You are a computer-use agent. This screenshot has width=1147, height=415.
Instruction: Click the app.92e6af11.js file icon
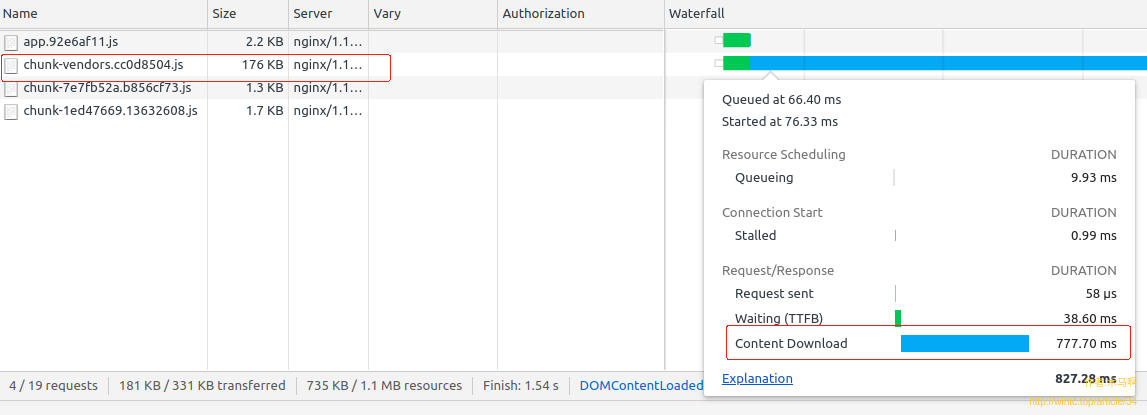(x=11, y=42)
